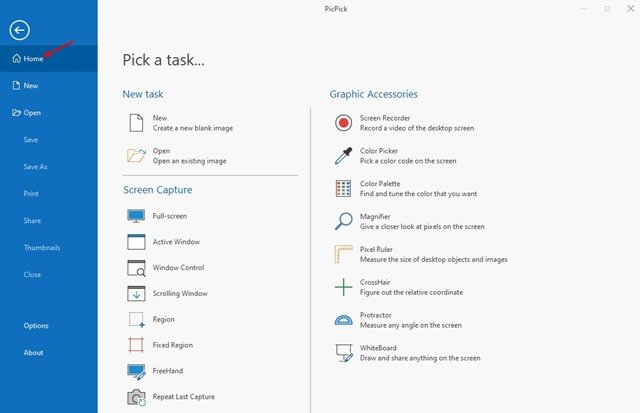Launch the WhiteBoard icon
Viewport: 640px width, 413px height.
pyautogui.click(x=343, y=353)
